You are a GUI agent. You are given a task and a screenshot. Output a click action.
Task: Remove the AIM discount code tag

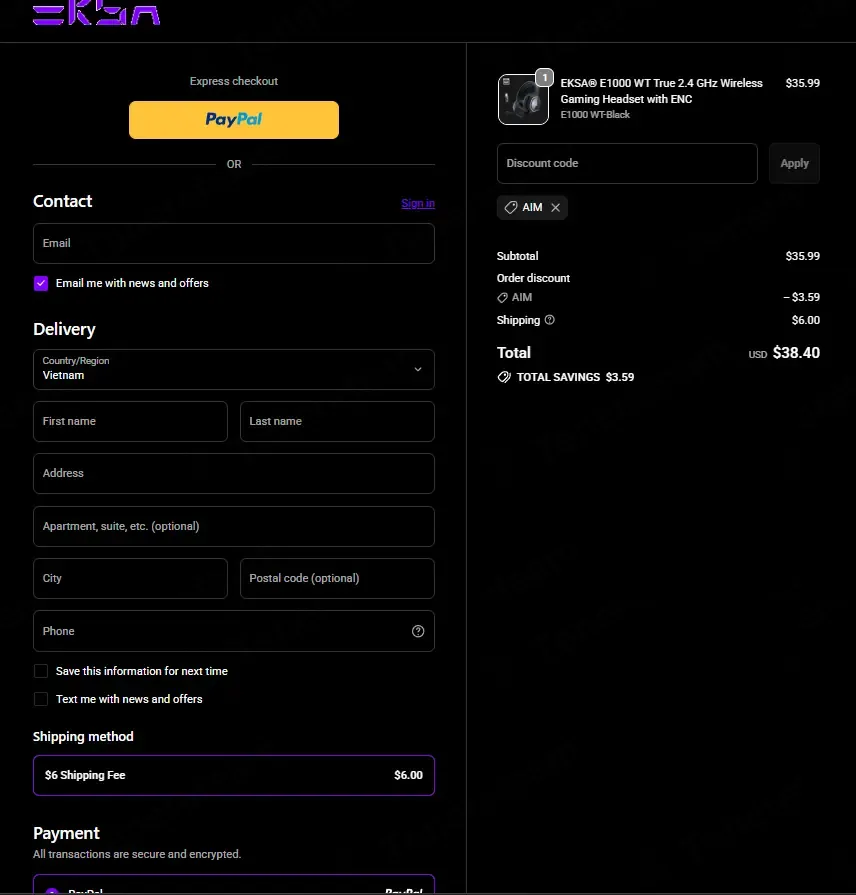(555, 208)
